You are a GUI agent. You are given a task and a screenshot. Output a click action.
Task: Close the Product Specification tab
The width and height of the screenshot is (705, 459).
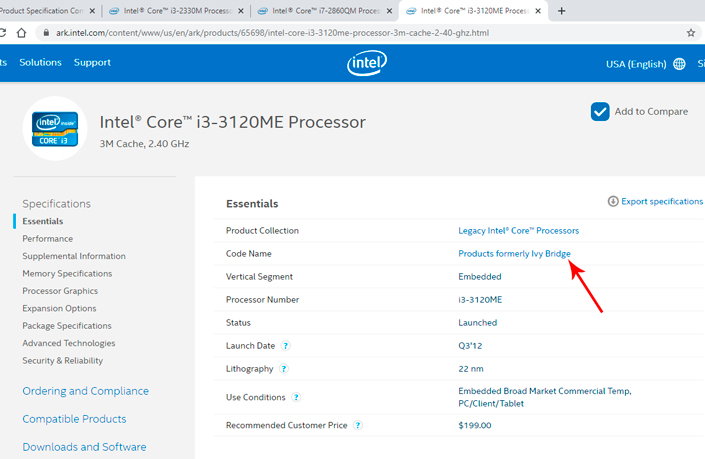(92, 11)
